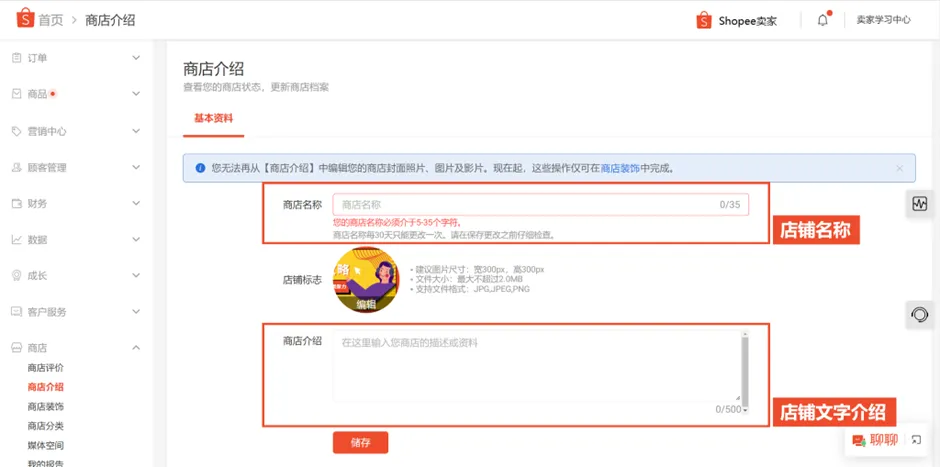Click the 营销中心 tag icon
Screen dimensions: 940x467
tap(17, 131)
